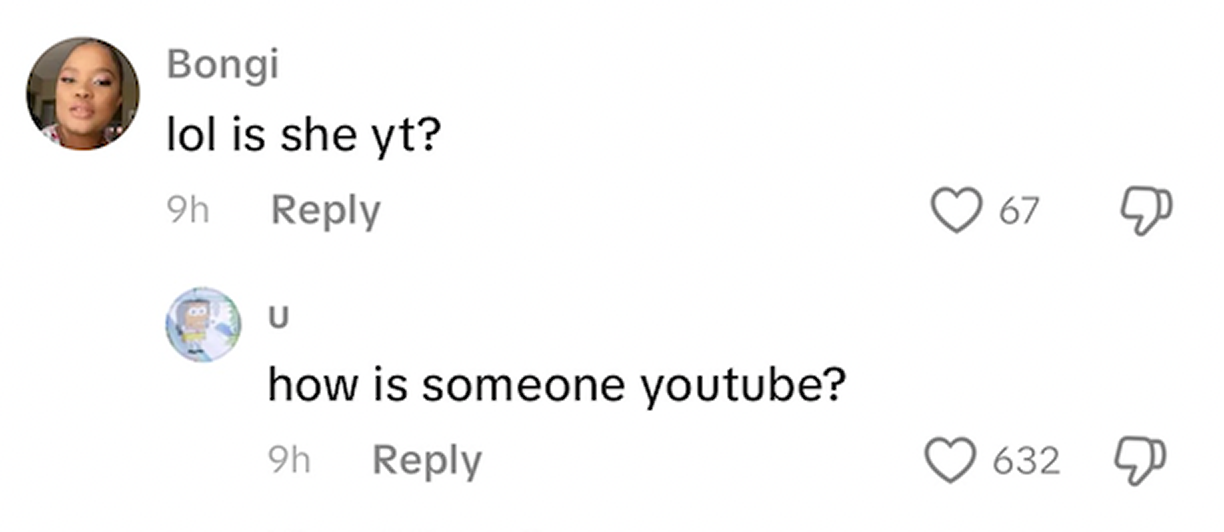
Task: Open Bongi's profile picture
Action: 83,94
